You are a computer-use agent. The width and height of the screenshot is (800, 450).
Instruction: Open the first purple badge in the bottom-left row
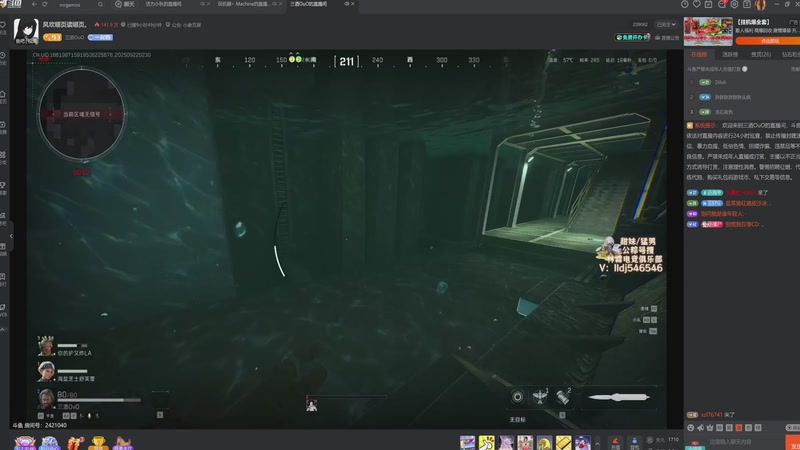[x=24, y=442]
